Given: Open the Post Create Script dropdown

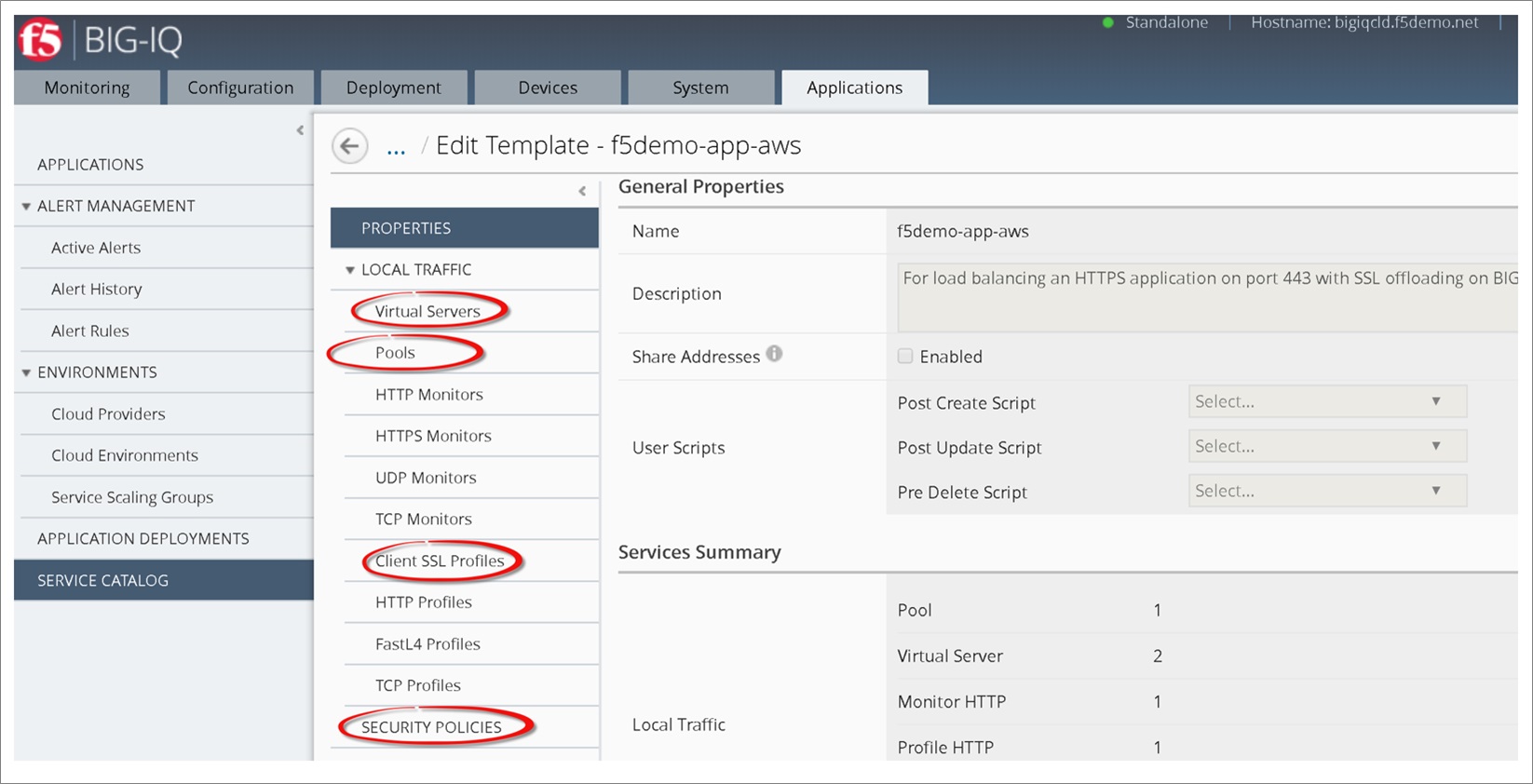Looking at the screenshot, I should [1327, 401].
